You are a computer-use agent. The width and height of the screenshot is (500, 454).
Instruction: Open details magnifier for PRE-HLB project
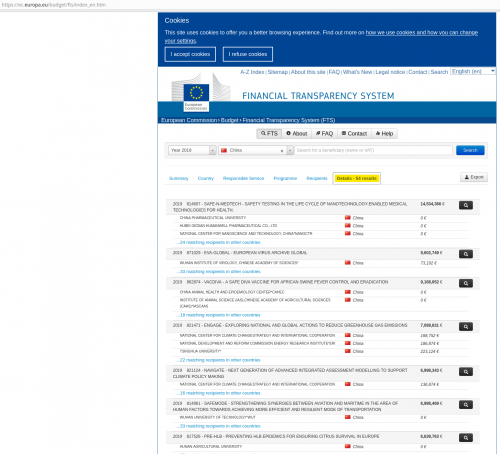[466, 438]
